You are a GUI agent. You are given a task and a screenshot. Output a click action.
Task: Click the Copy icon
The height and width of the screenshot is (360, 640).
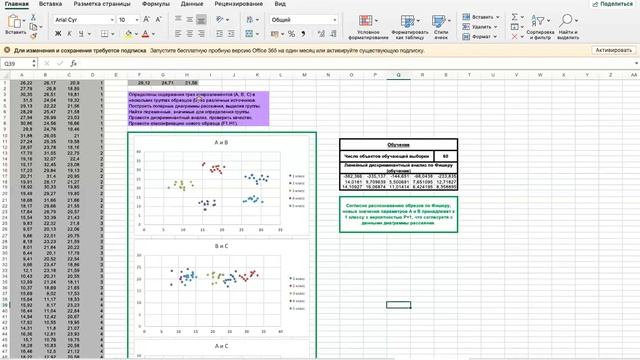tap(33, 27)
